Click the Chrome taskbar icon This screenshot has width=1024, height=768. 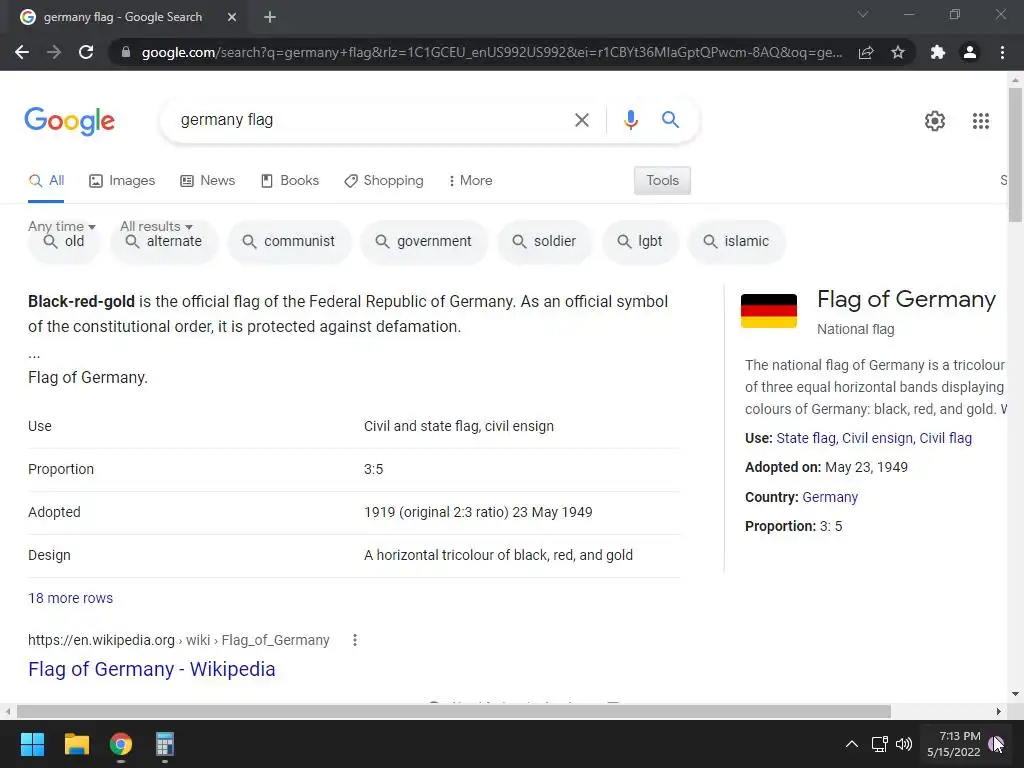click(121, 744)
